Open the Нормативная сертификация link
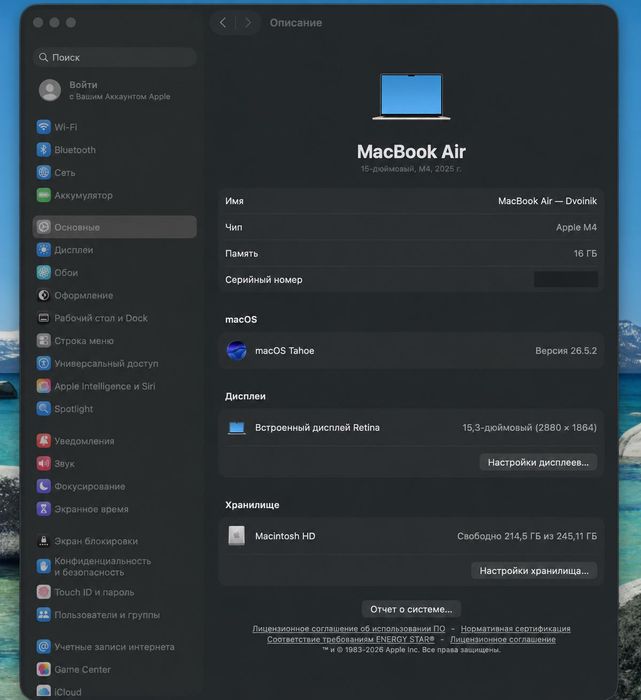Image resolution: width=641 pixels, height=700 pixels. tap(516, 629)
